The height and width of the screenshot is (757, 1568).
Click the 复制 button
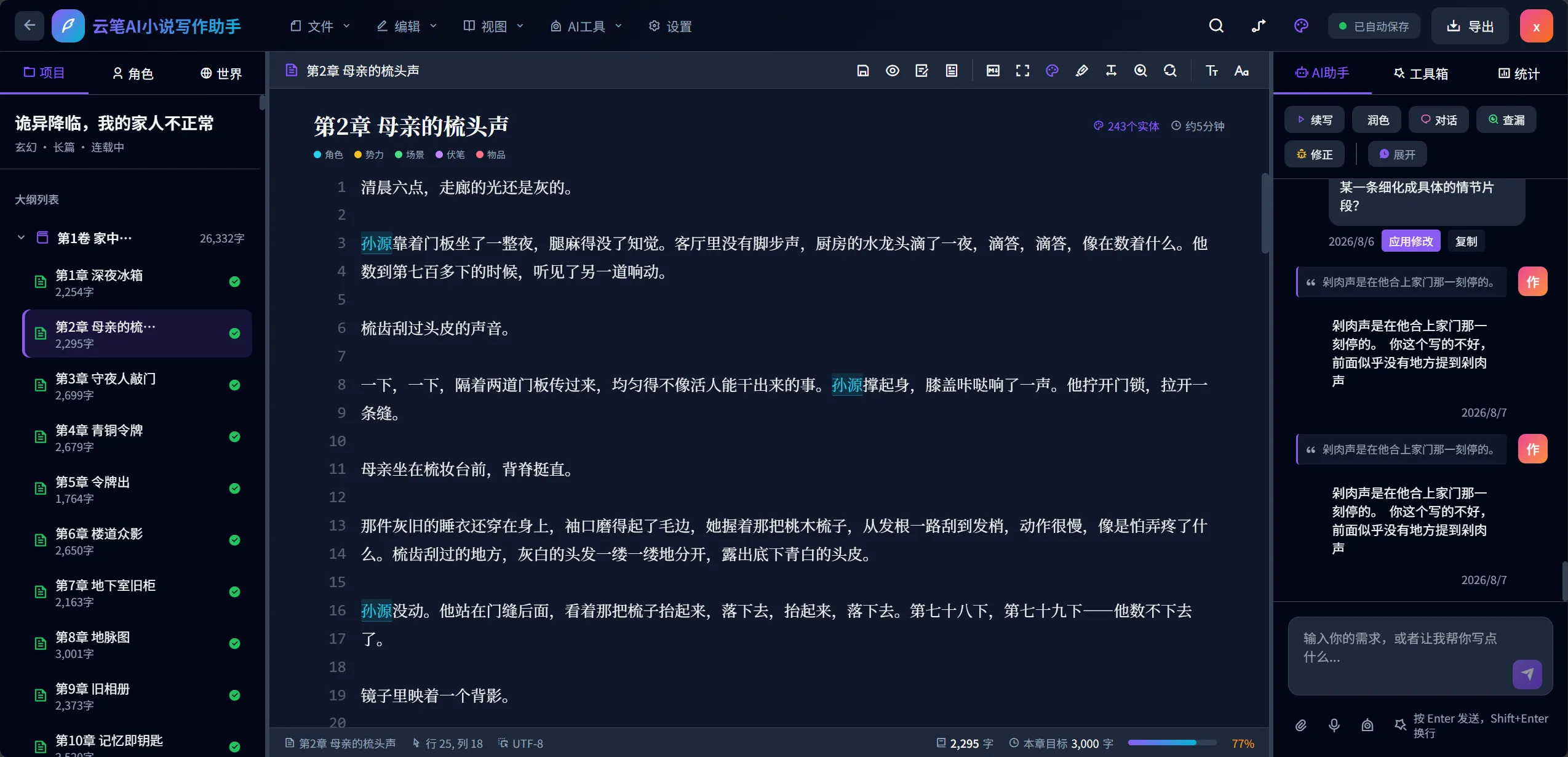click(x=1466, y=241)
